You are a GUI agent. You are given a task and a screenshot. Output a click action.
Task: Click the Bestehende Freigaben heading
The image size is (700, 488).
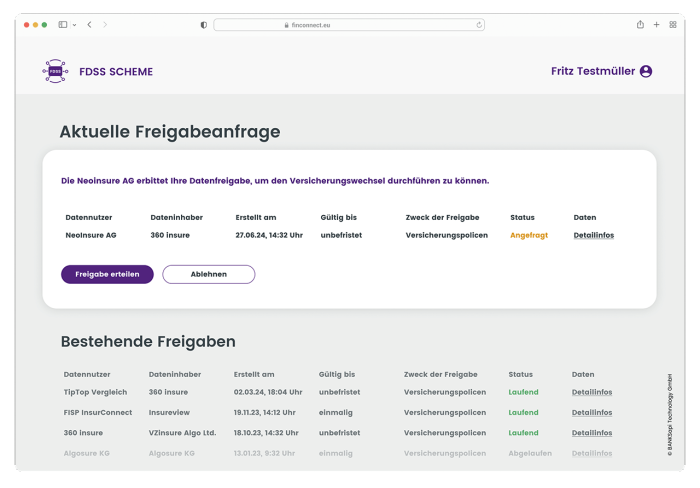pyautogui.click(x=148, y=342)
